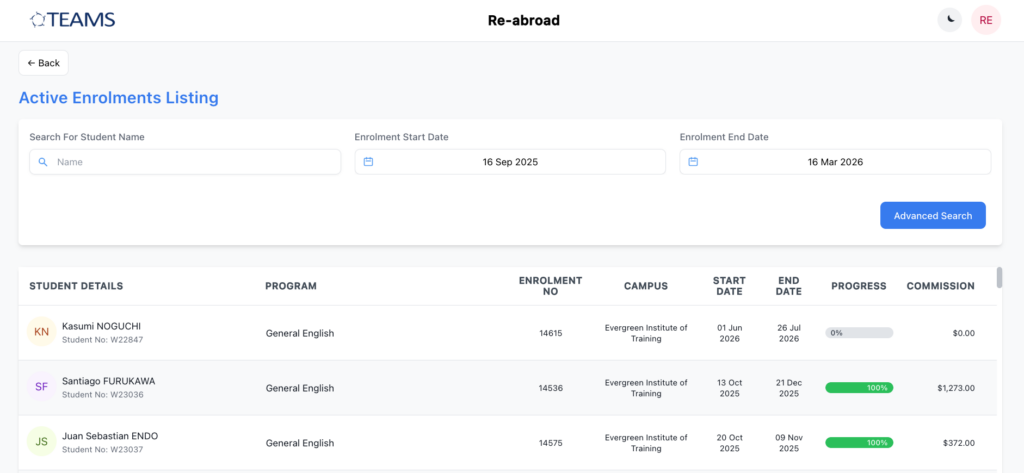Open the Enrolment Start Date picker showing 16 Sep 2025

coord(510,162)
